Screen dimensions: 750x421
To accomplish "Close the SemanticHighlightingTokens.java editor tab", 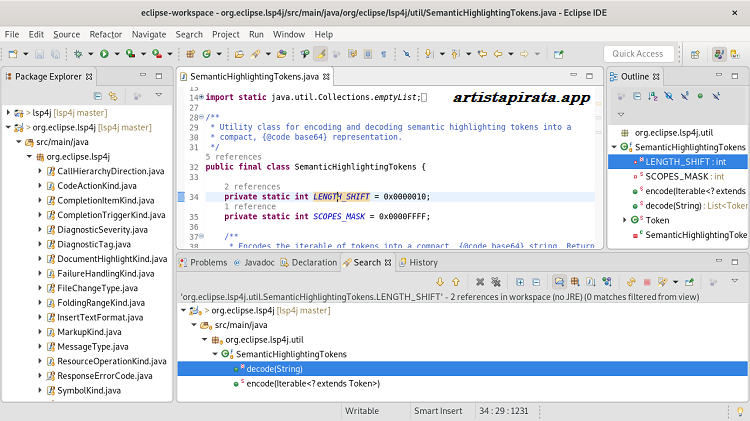I will [x=326, y=77].
